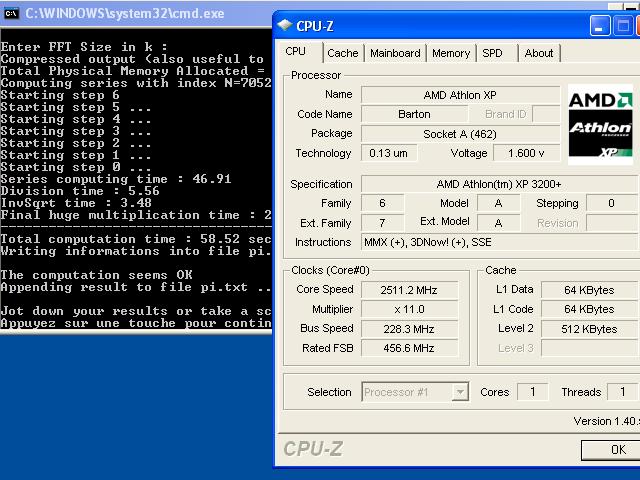Click the Threads value 1

click(622, 392)
